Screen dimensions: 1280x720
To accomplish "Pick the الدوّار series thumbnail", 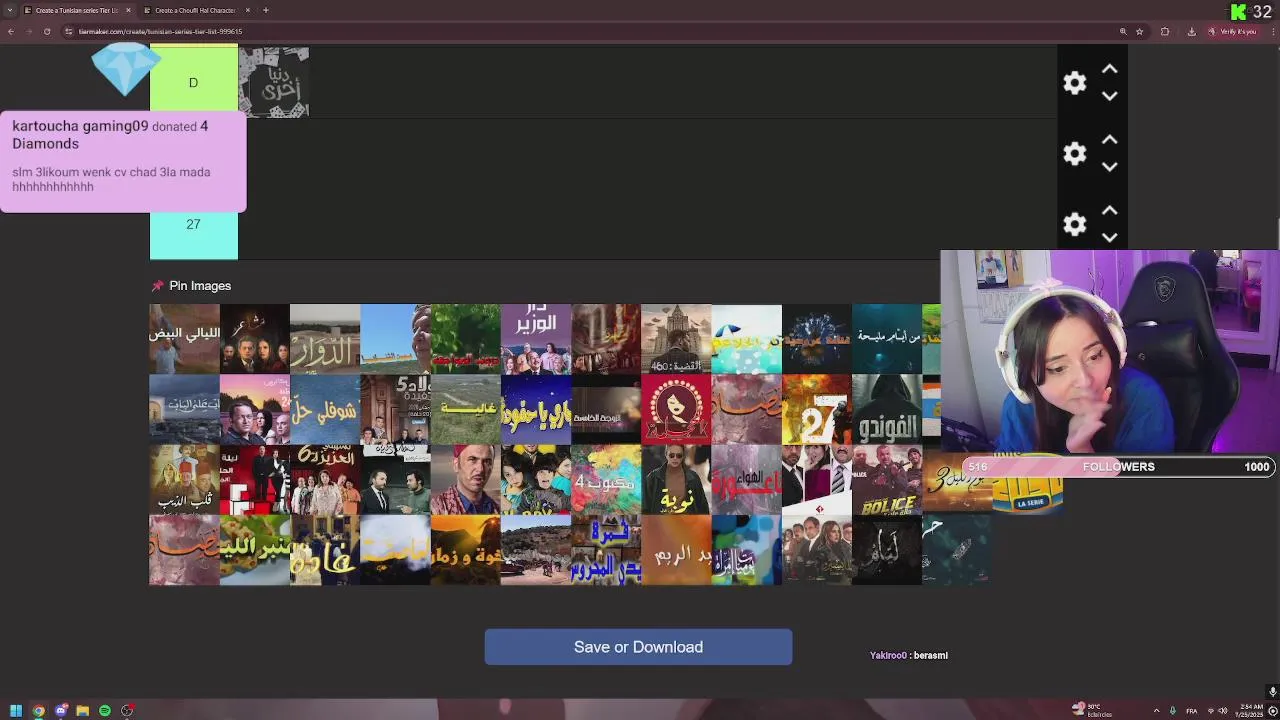I will [x=325, y=339].
